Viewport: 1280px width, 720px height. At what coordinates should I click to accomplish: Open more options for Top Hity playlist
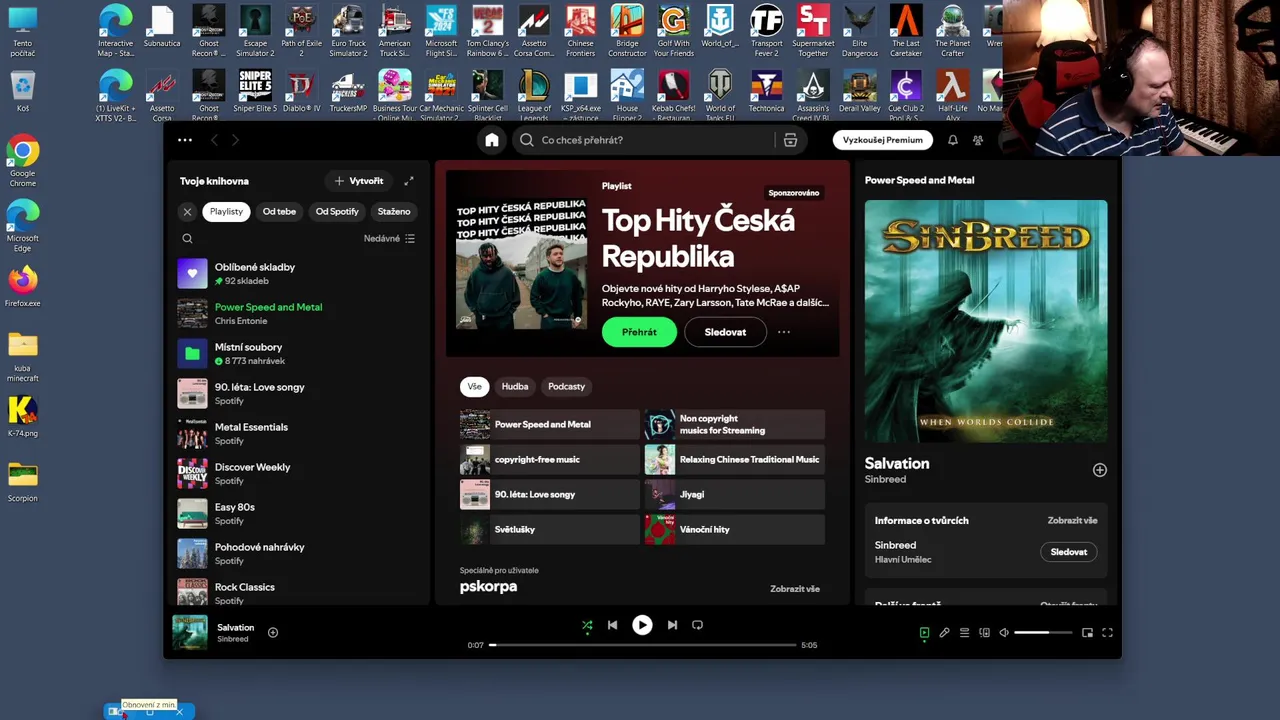784,332
